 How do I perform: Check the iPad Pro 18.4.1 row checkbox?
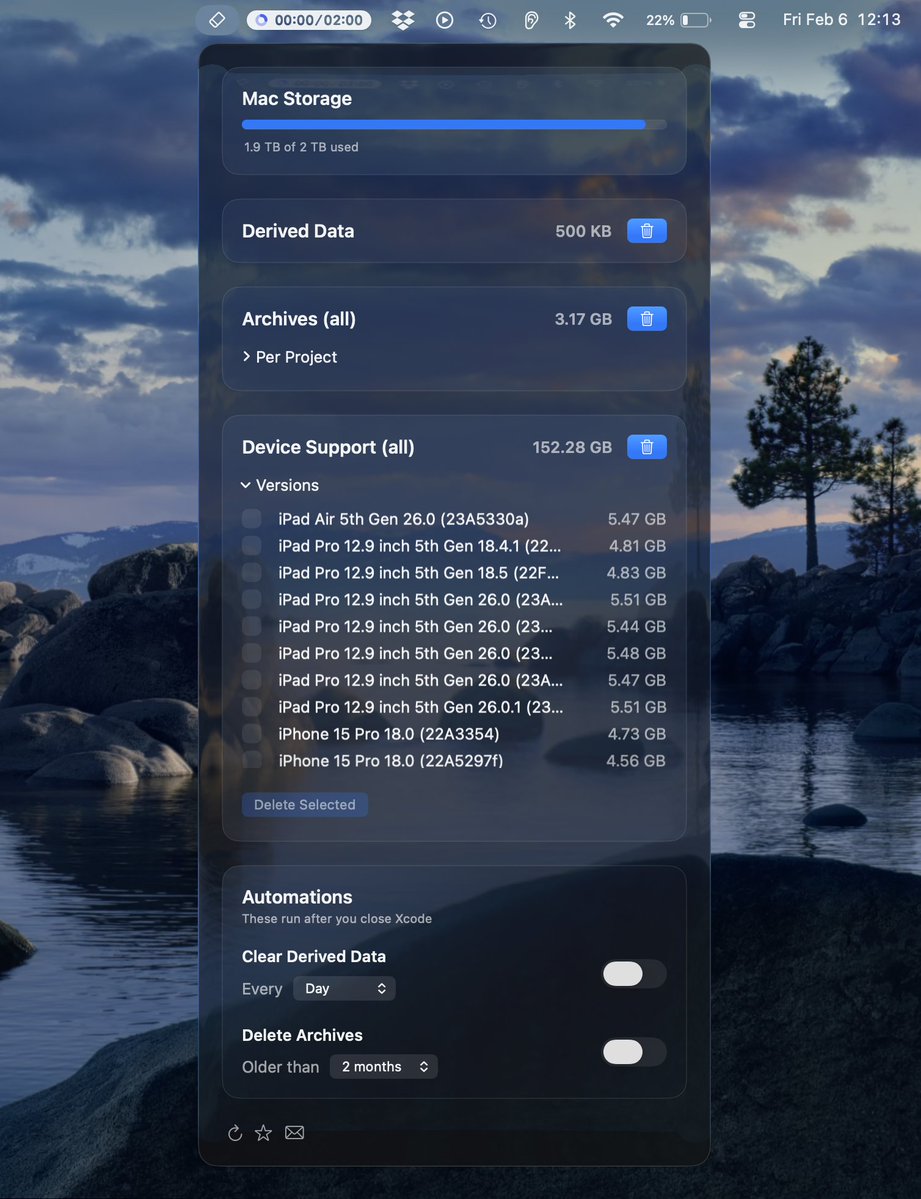click(x=252, y=545)
